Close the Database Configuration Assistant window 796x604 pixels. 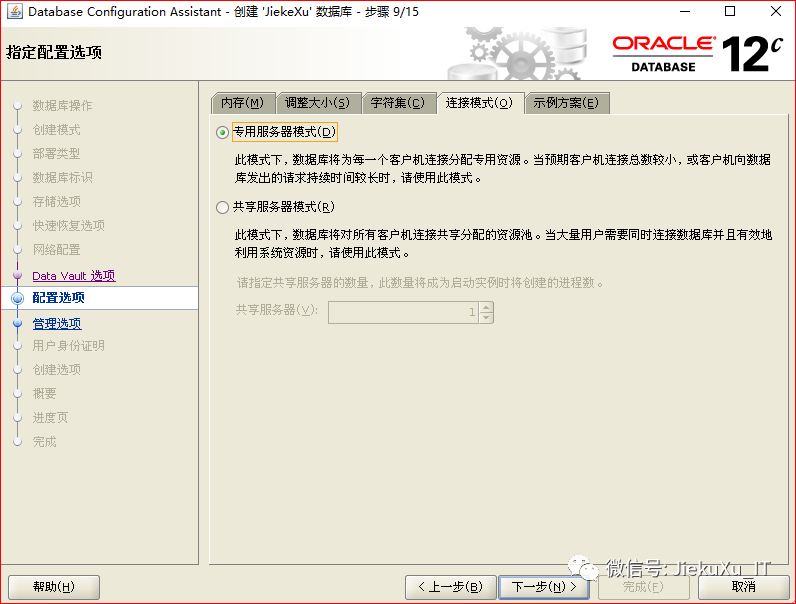click(776, 11)
